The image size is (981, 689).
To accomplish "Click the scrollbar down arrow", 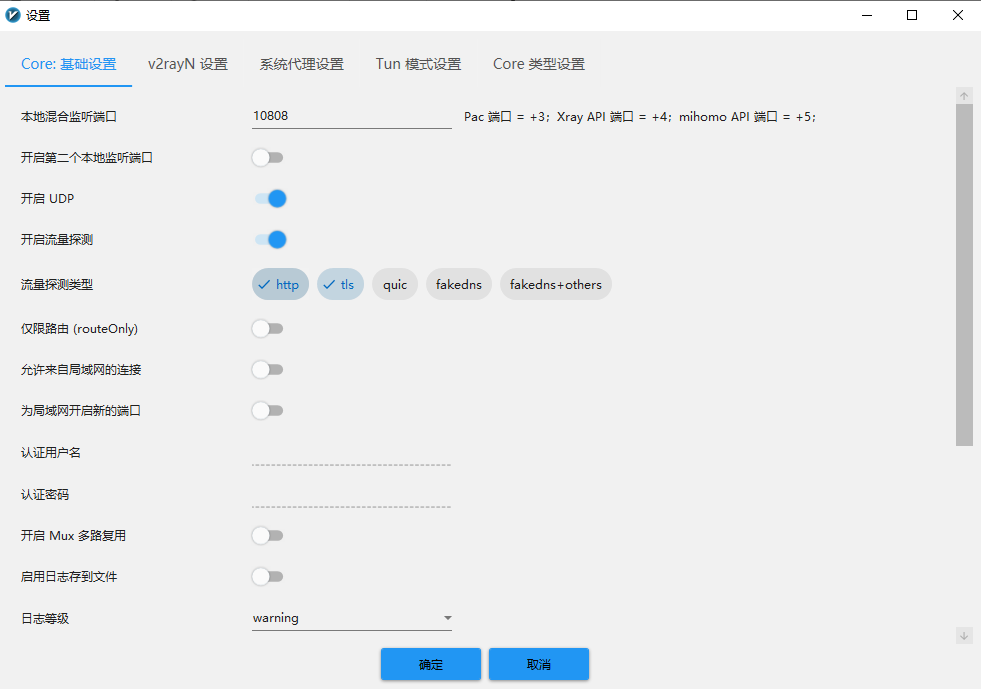I will pos(964,636).
